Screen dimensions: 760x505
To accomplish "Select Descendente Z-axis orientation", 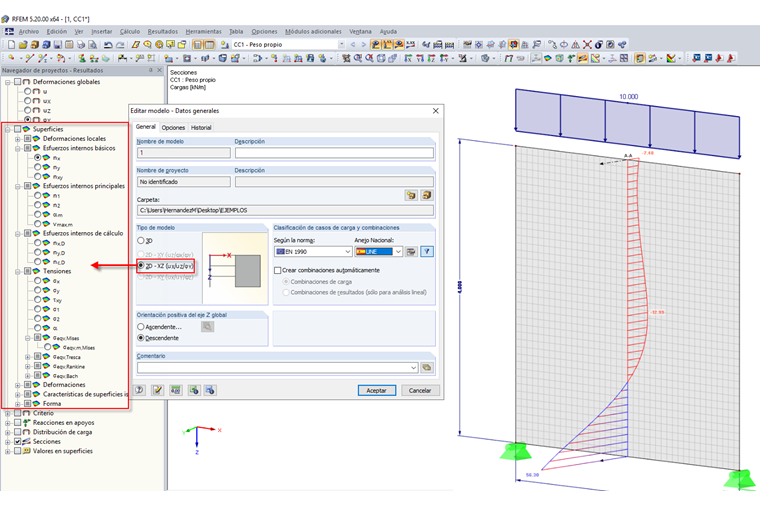I will [141, 338].
